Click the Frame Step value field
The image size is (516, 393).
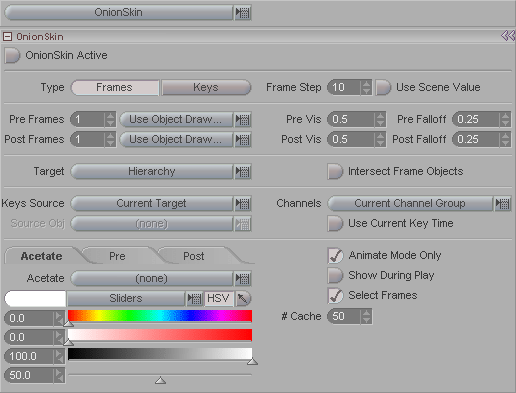(x=344, y=88)
